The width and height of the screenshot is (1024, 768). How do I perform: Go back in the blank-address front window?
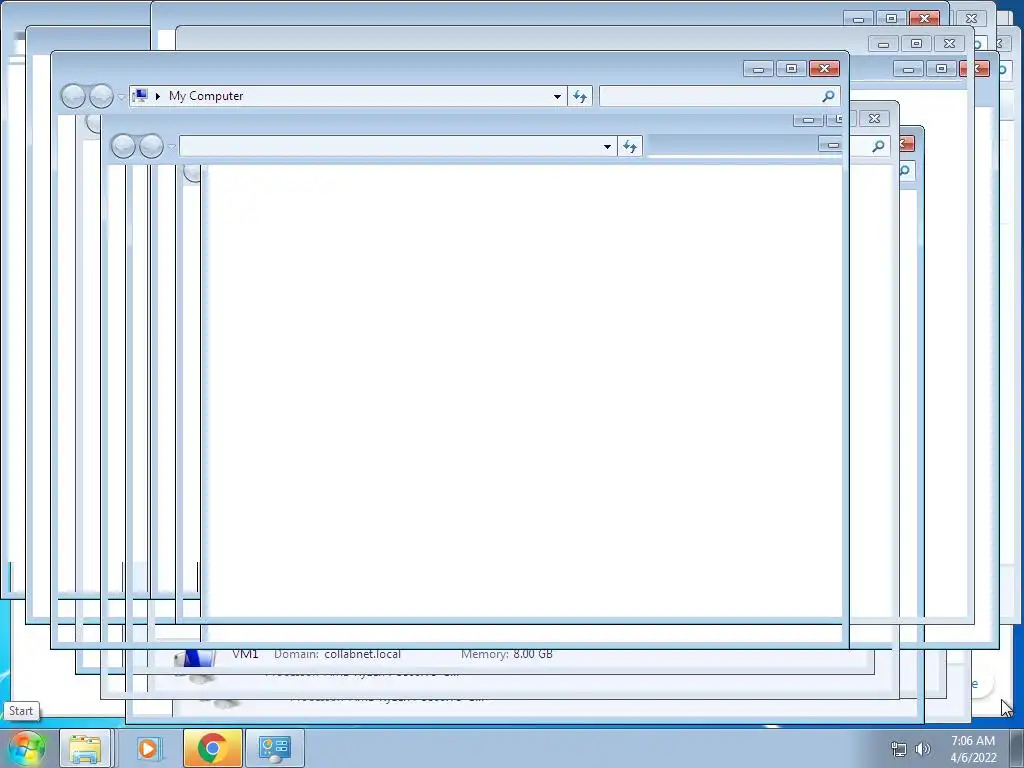pyautogui.click(x=123, y=146)
